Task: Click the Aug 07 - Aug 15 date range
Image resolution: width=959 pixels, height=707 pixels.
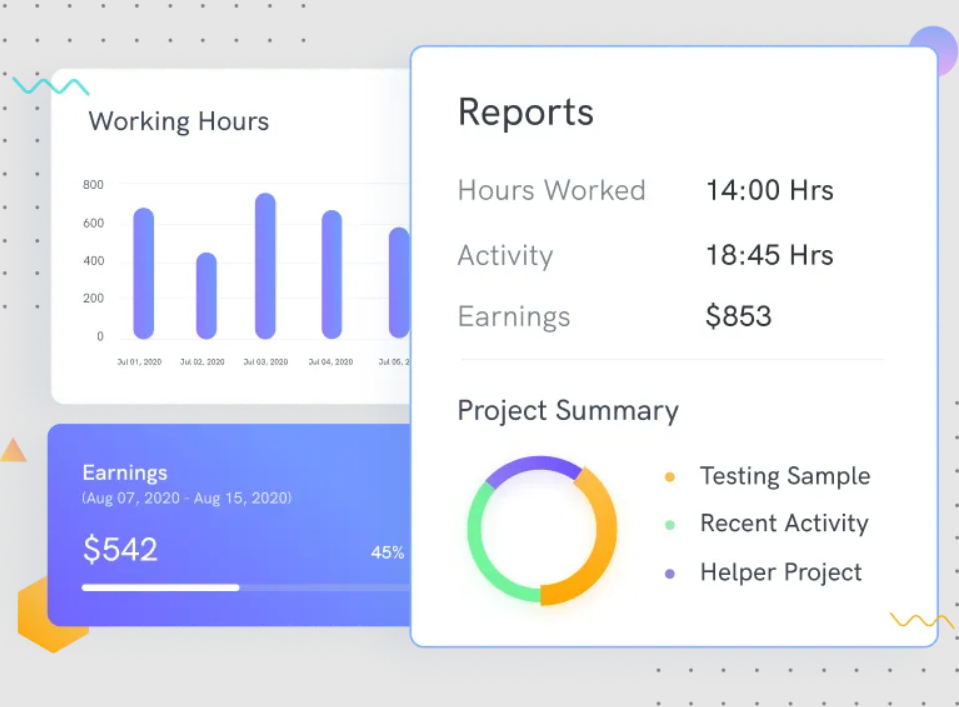Action: point(187,498)
